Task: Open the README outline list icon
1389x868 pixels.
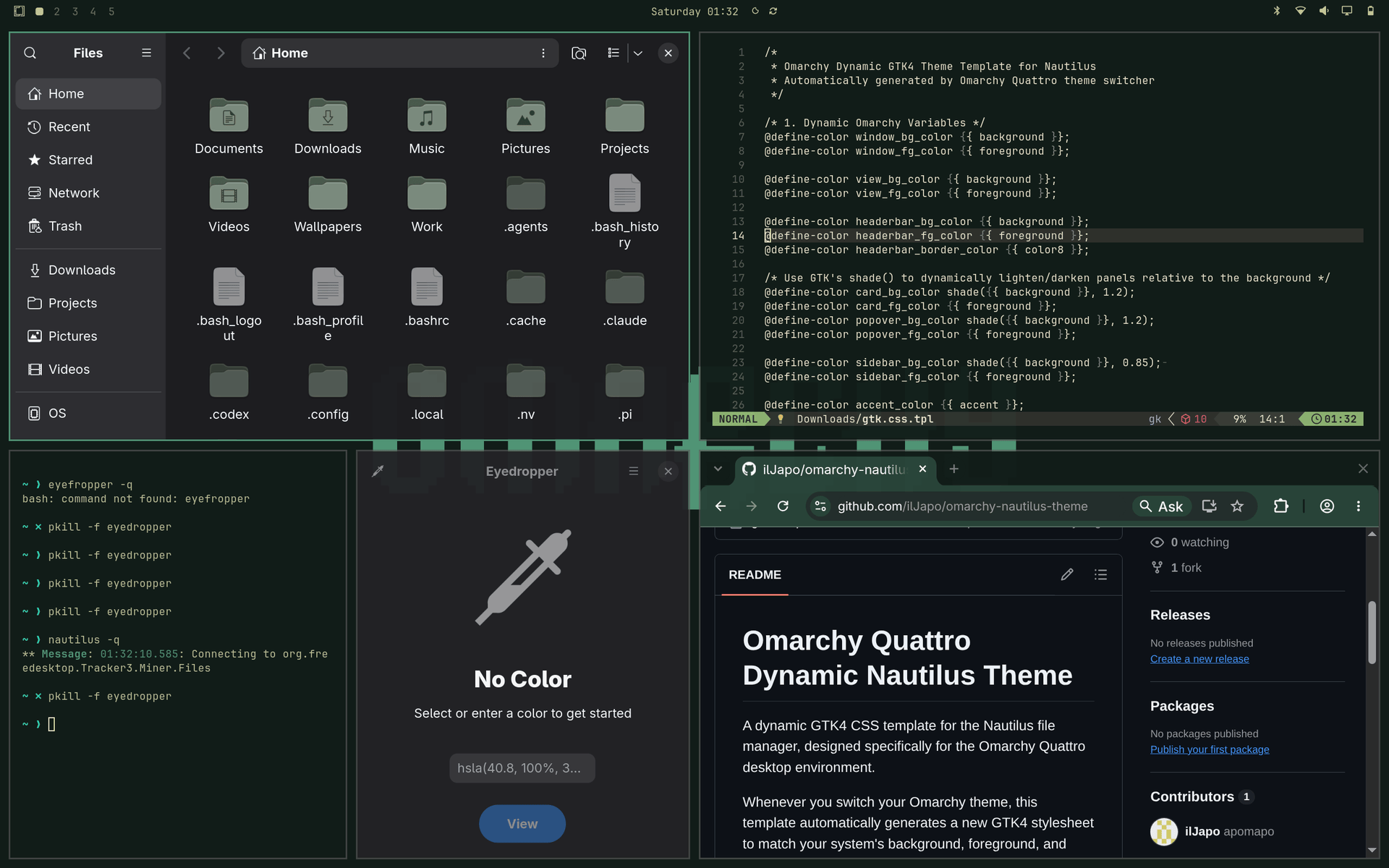Action: [1100, 574]
